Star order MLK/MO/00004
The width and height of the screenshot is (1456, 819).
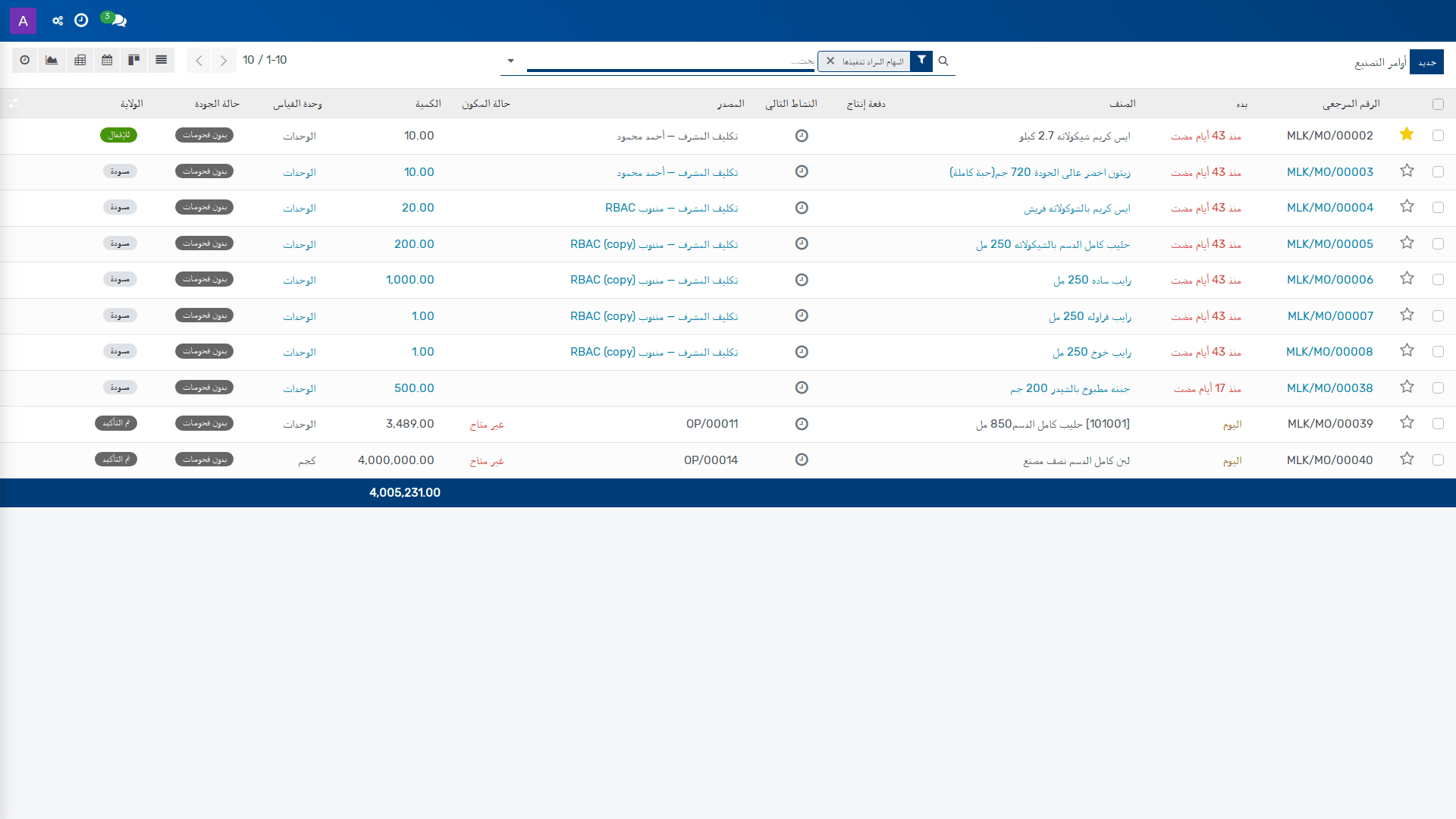tap(1407, 207)
